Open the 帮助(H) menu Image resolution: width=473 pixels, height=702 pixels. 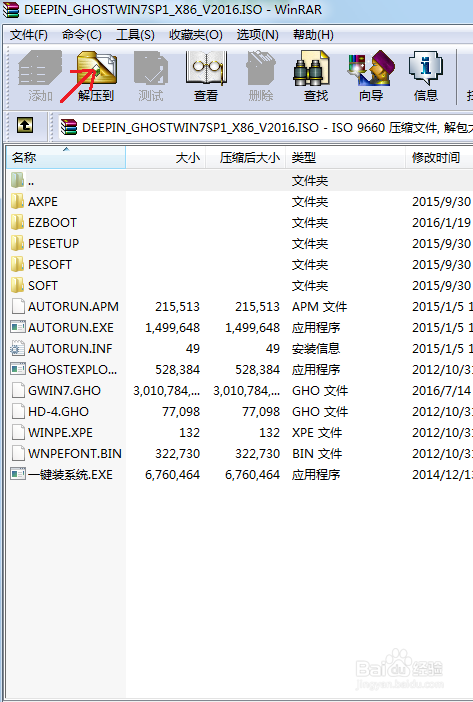tap(313, 35)
